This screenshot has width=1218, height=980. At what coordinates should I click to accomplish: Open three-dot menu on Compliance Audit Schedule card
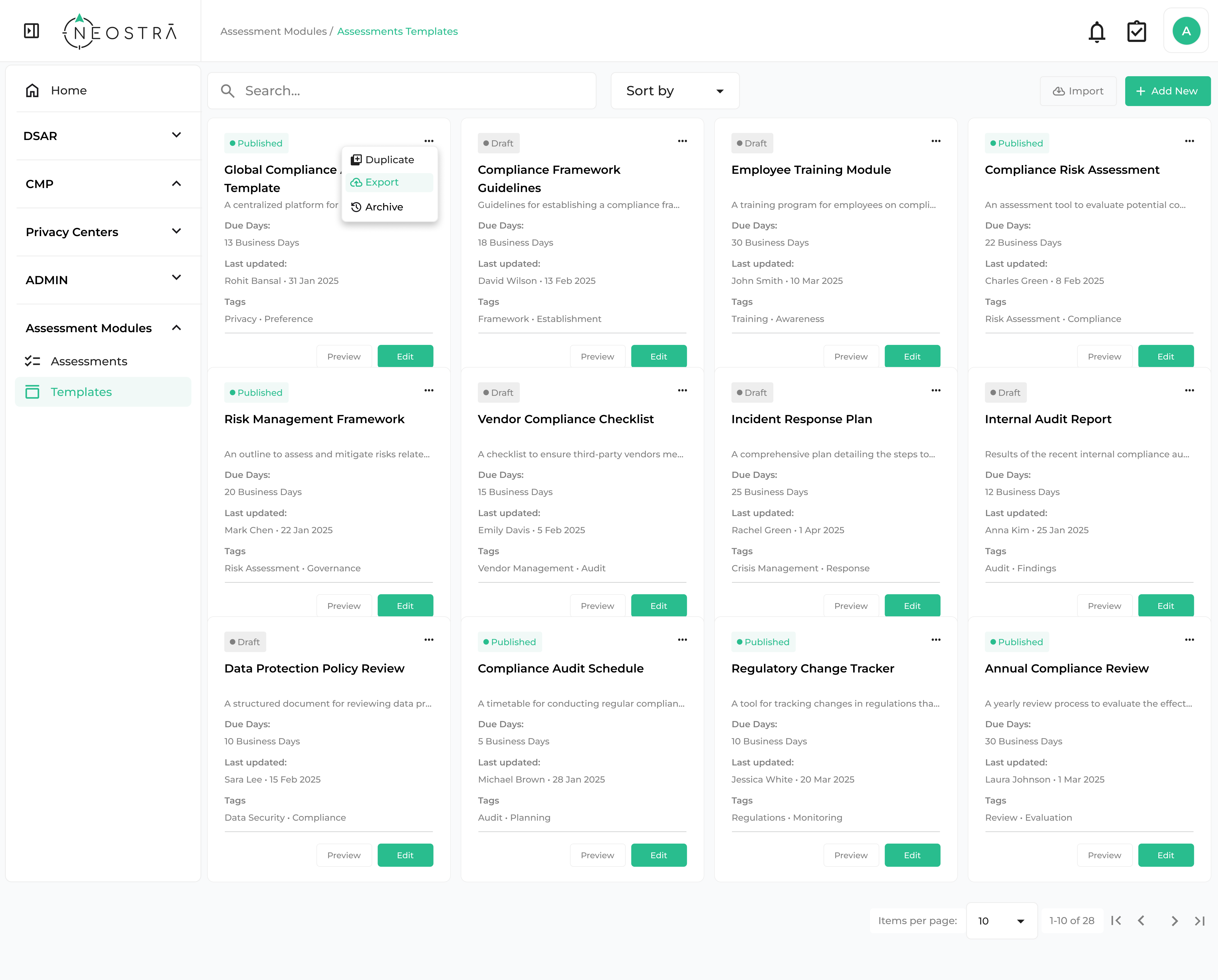coord(682,640)
